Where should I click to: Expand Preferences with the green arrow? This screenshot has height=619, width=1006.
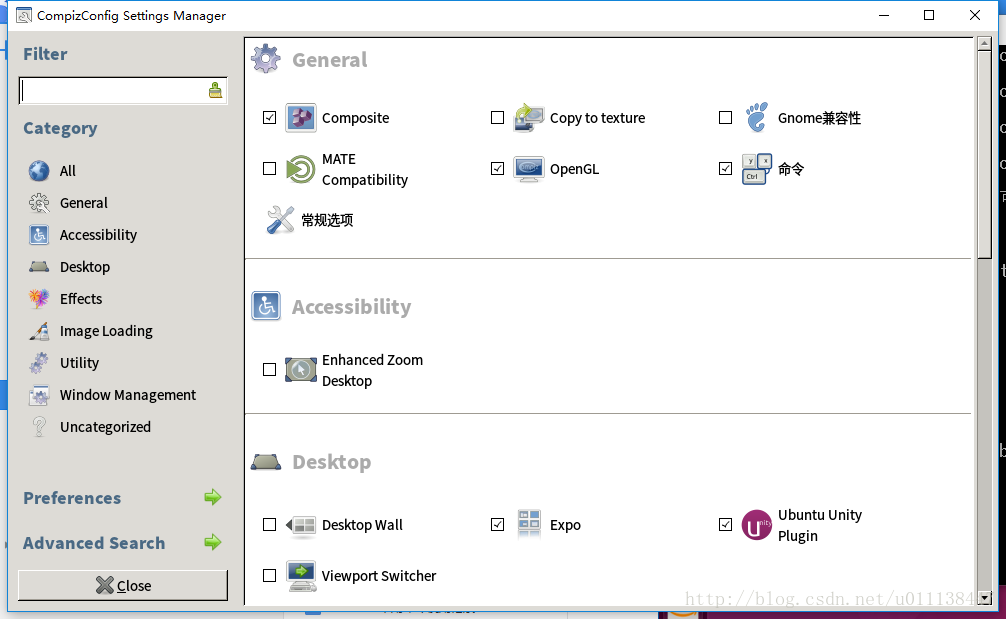coord(212,497)
